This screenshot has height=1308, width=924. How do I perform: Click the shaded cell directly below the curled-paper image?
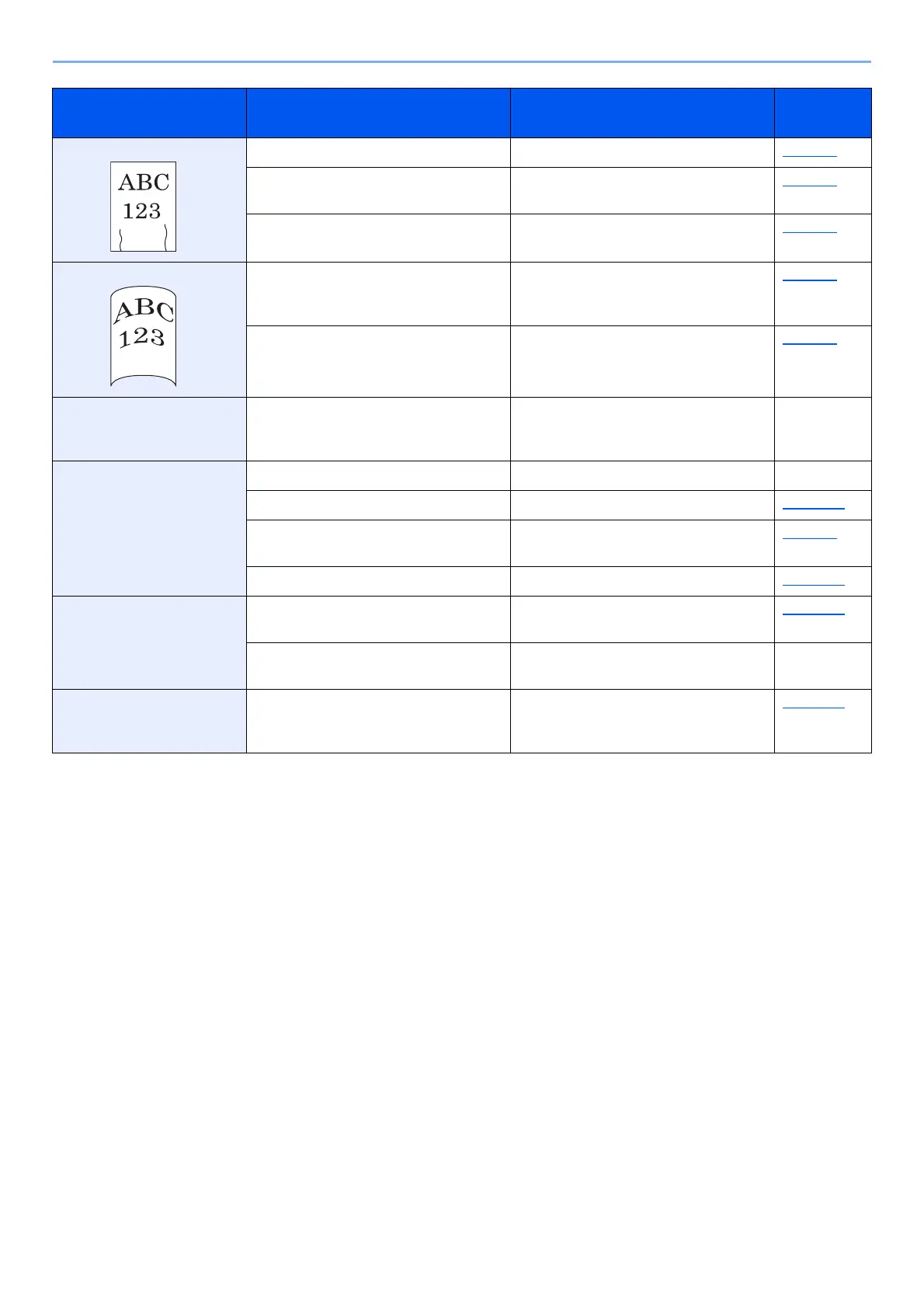coord(149,429)
